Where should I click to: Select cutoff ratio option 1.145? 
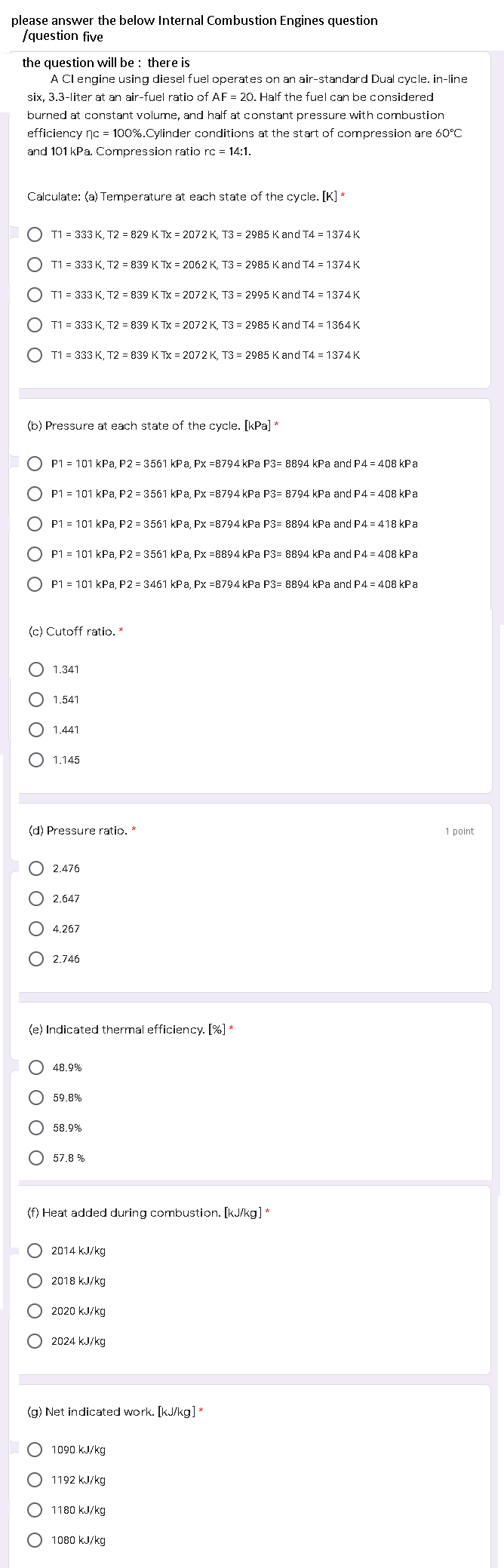click(36, 759)
